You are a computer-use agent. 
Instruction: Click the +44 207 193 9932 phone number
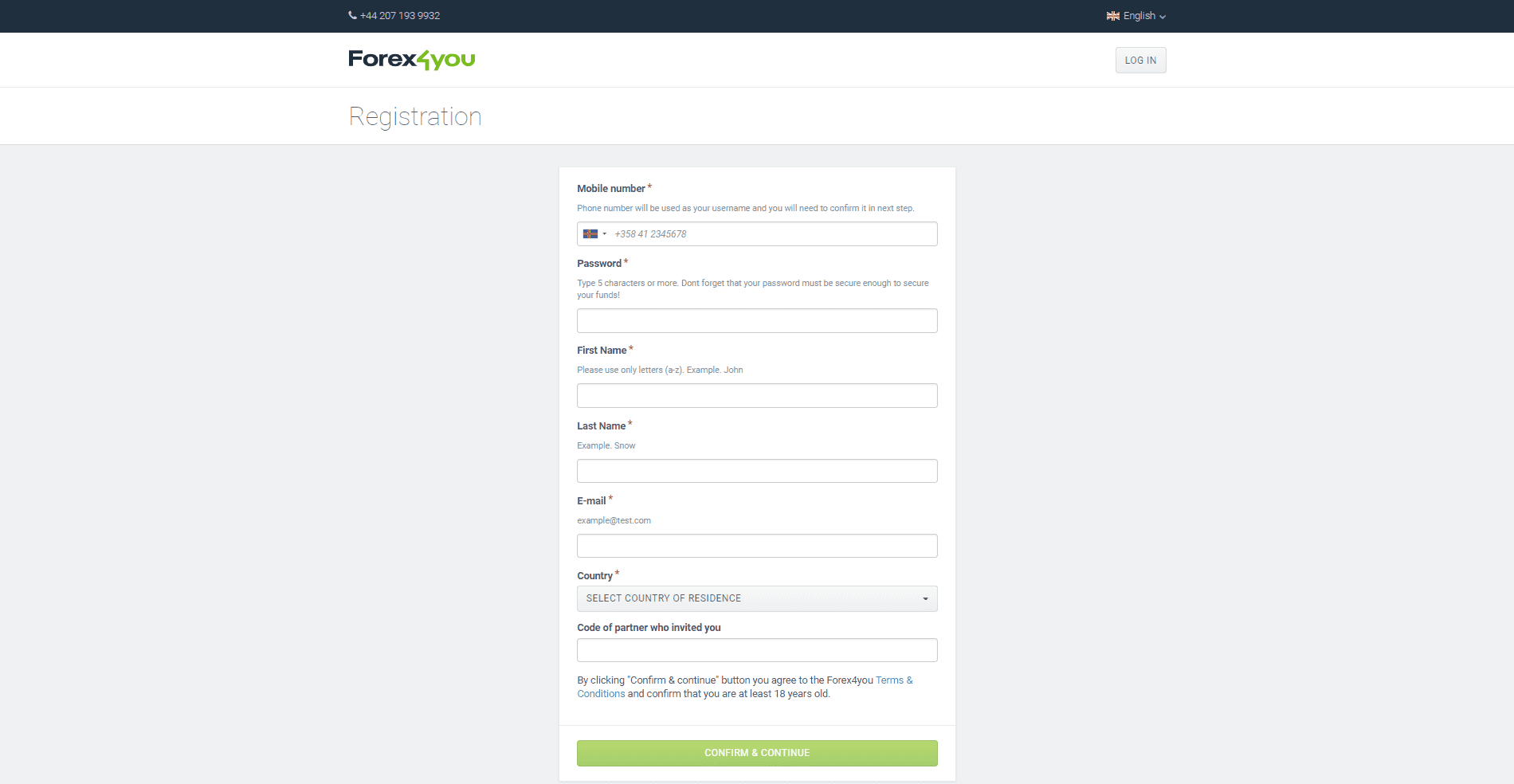(x=400, y=16)
